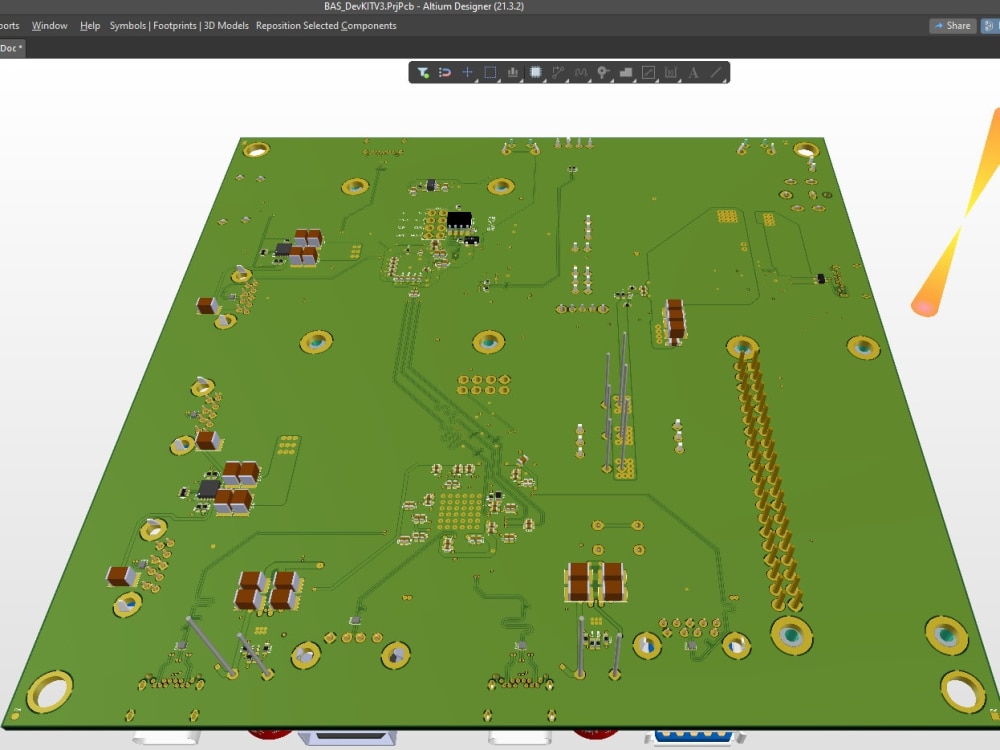Select the place component chip icon
The width and height of the screenshot is (1000, 750).
coord(536,71)
